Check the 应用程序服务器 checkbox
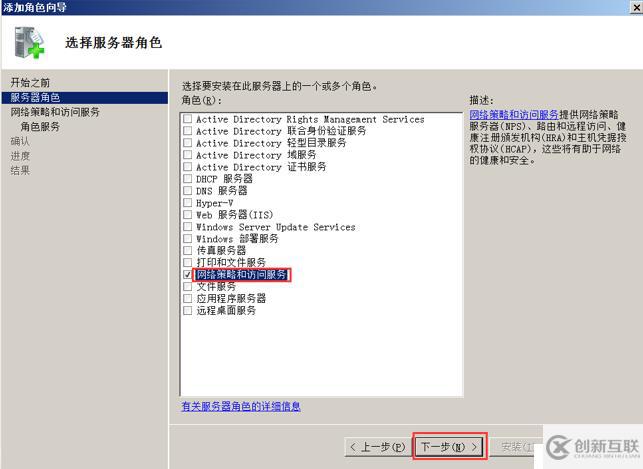Screen dimensions: 643x469 [x=187, y=298]
